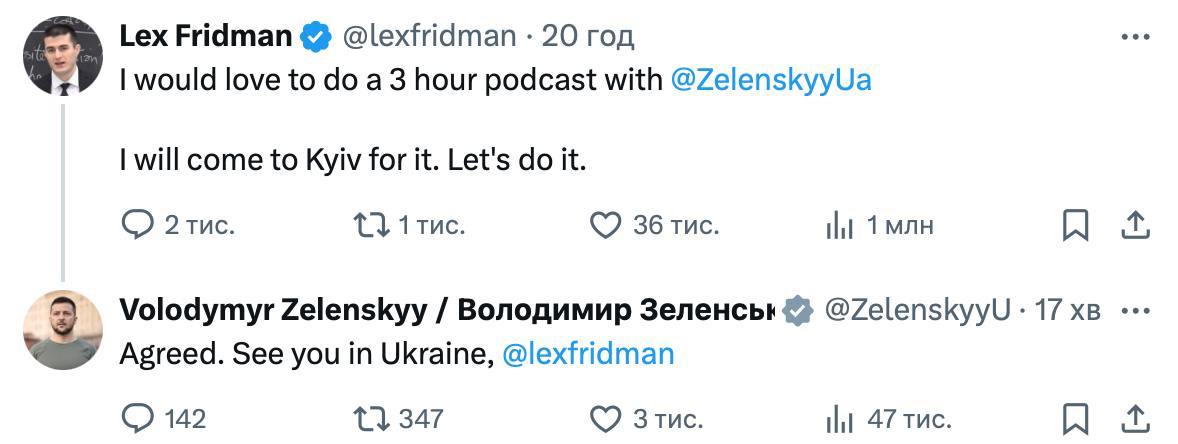Like Zelenskyy's reply tweet
Viewport: 1178px width, 444px height.
point(605,417)
